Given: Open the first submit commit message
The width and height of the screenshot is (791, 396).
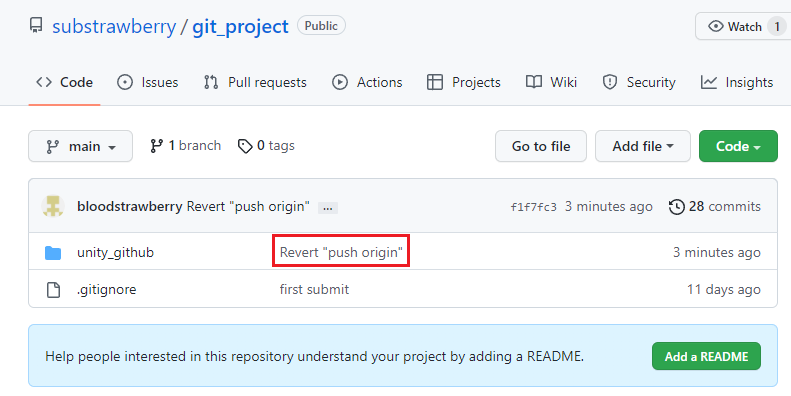Looking at the screenshot, I should coord(314,290).
